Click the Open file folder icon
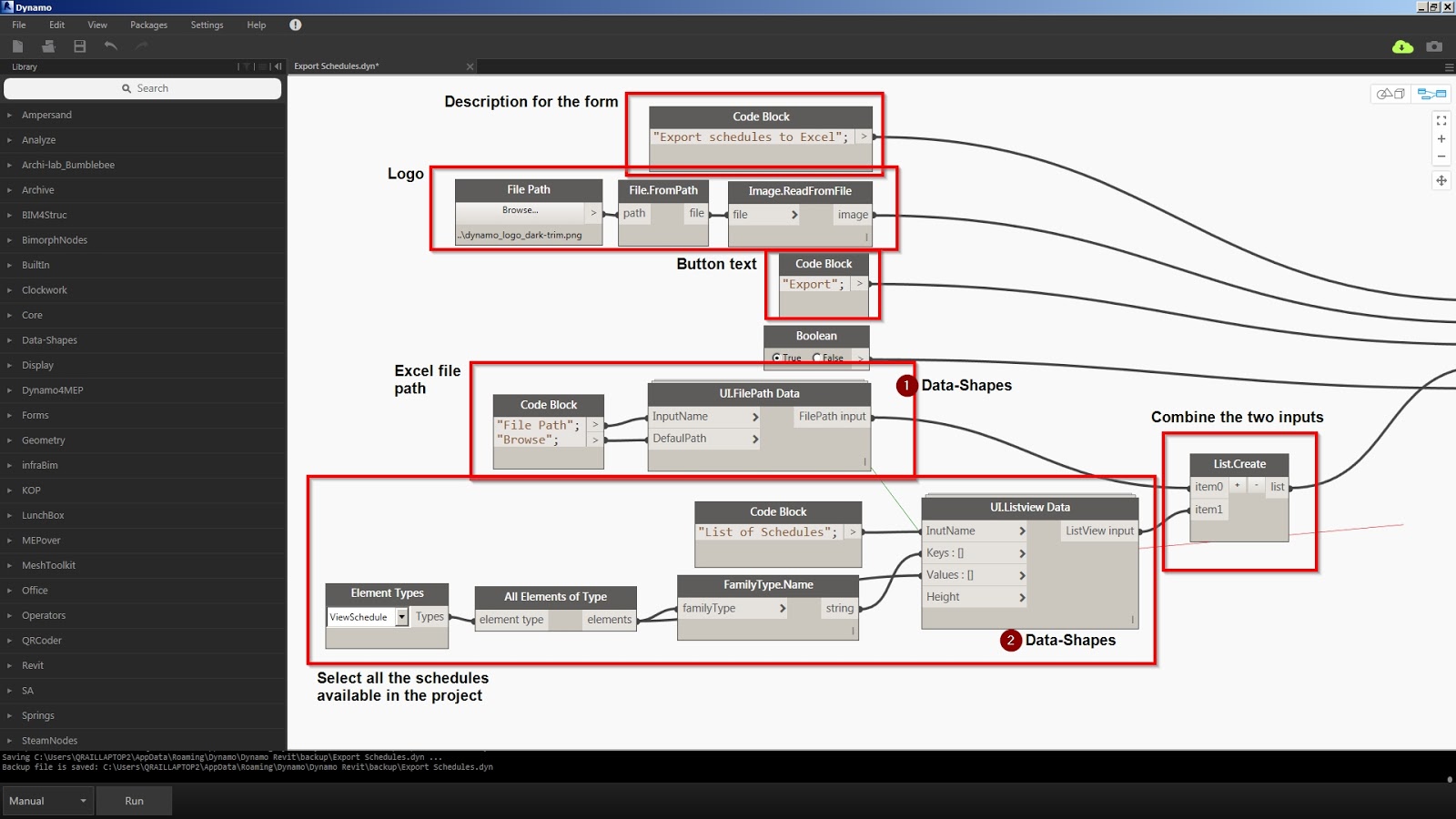Screen dimensions: 1456x819 coord(48,46)
